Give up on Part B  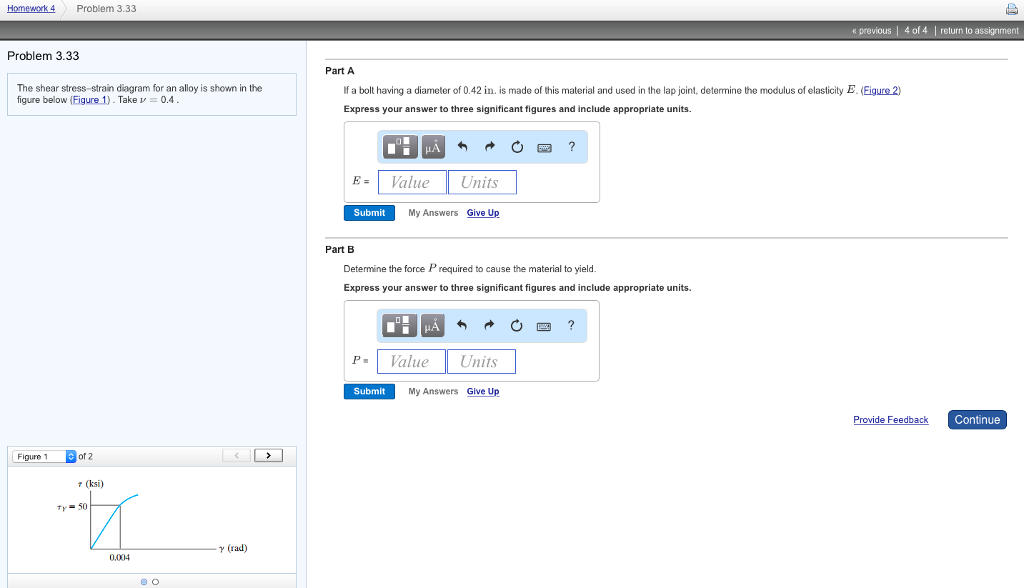[483, 391]
